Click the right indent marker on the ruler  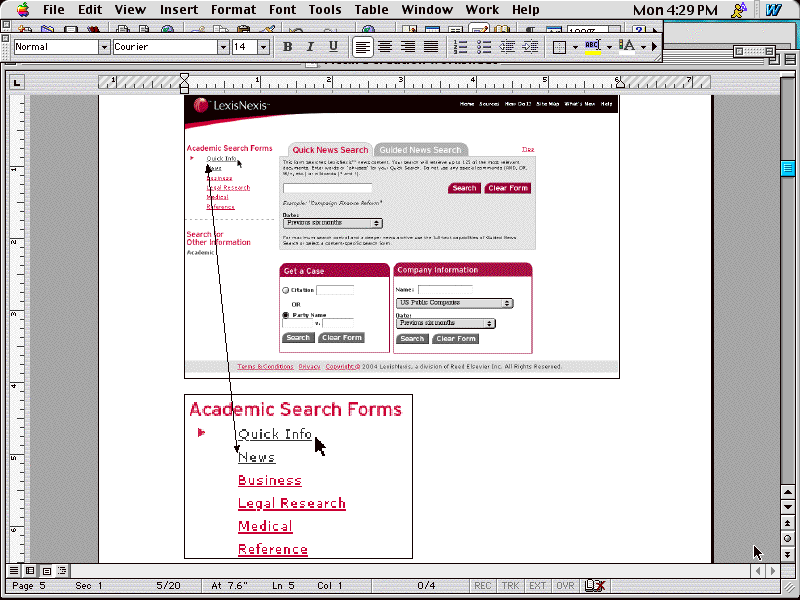pos(620,84)
